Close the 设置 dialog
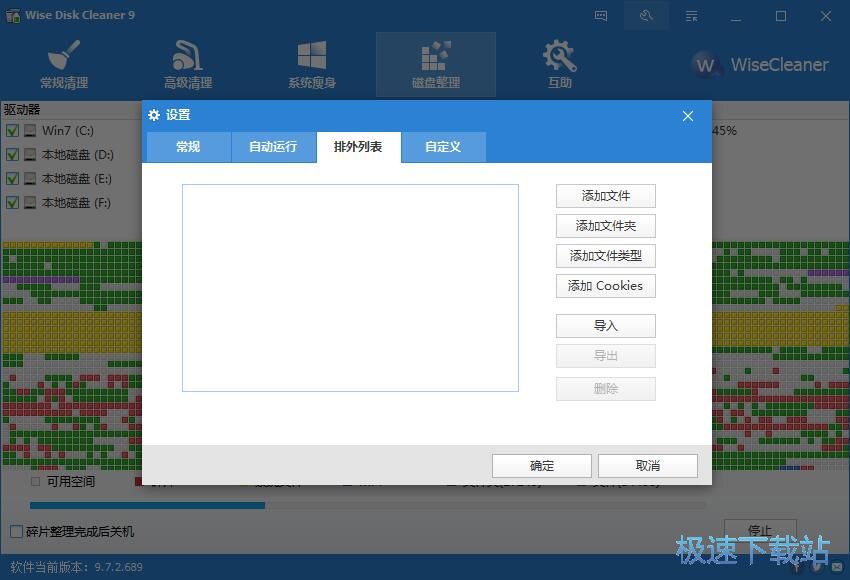The height and width of the screenshot is (580, 850). [x=688, y=115]
